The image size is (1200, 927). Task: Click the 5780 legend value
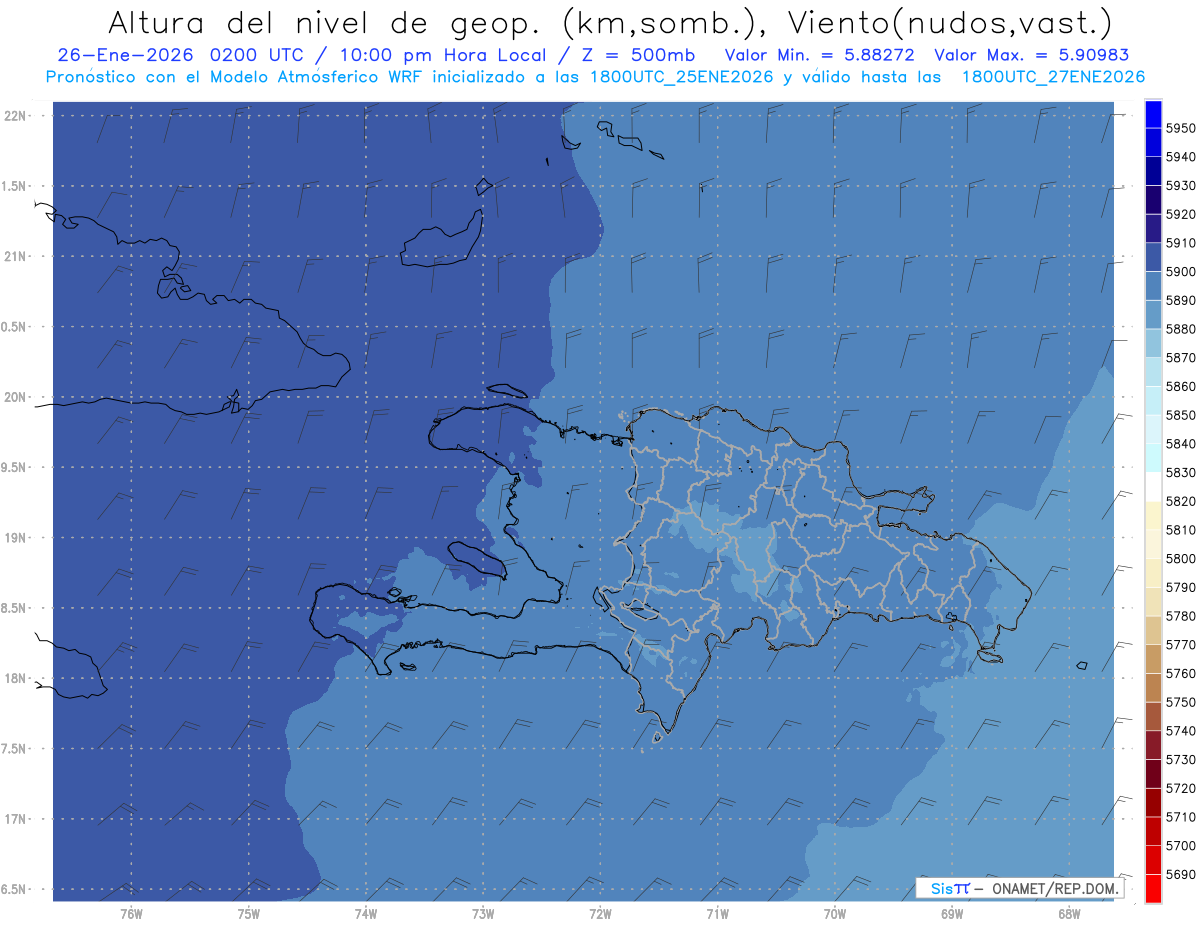point(1180,616)
